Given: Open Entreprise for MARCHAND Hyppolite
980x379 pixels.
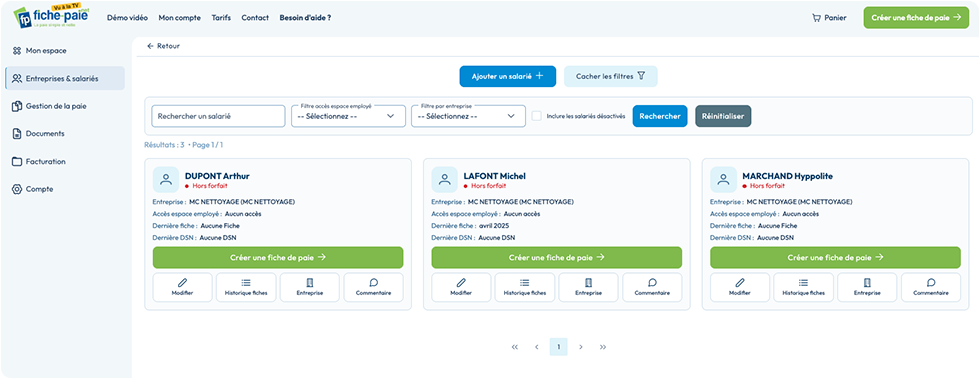Looking at the screenshot, I should coord(868,287).
